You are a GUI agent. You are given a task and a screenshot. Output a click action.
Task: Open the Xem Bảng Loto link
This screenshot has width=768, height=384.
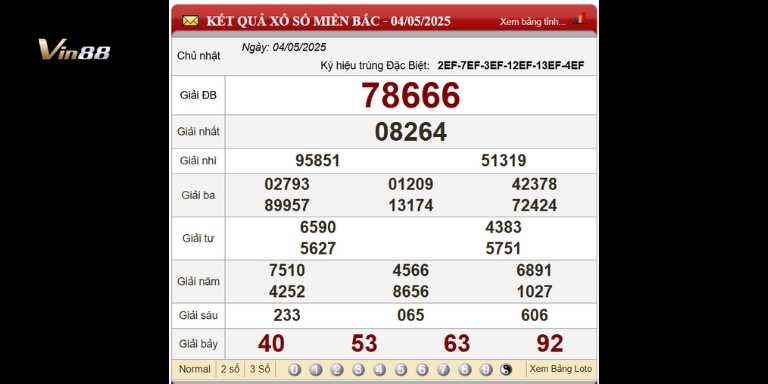click(x=561, y=369)
